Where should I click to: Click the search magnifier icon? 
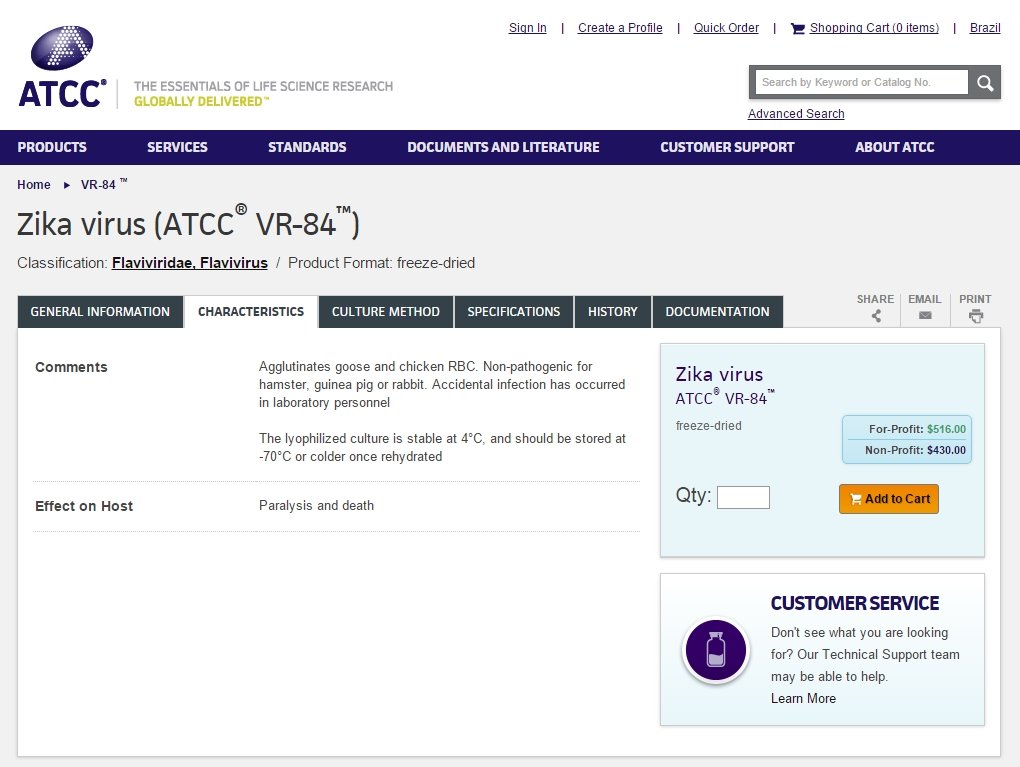(985, 83)
